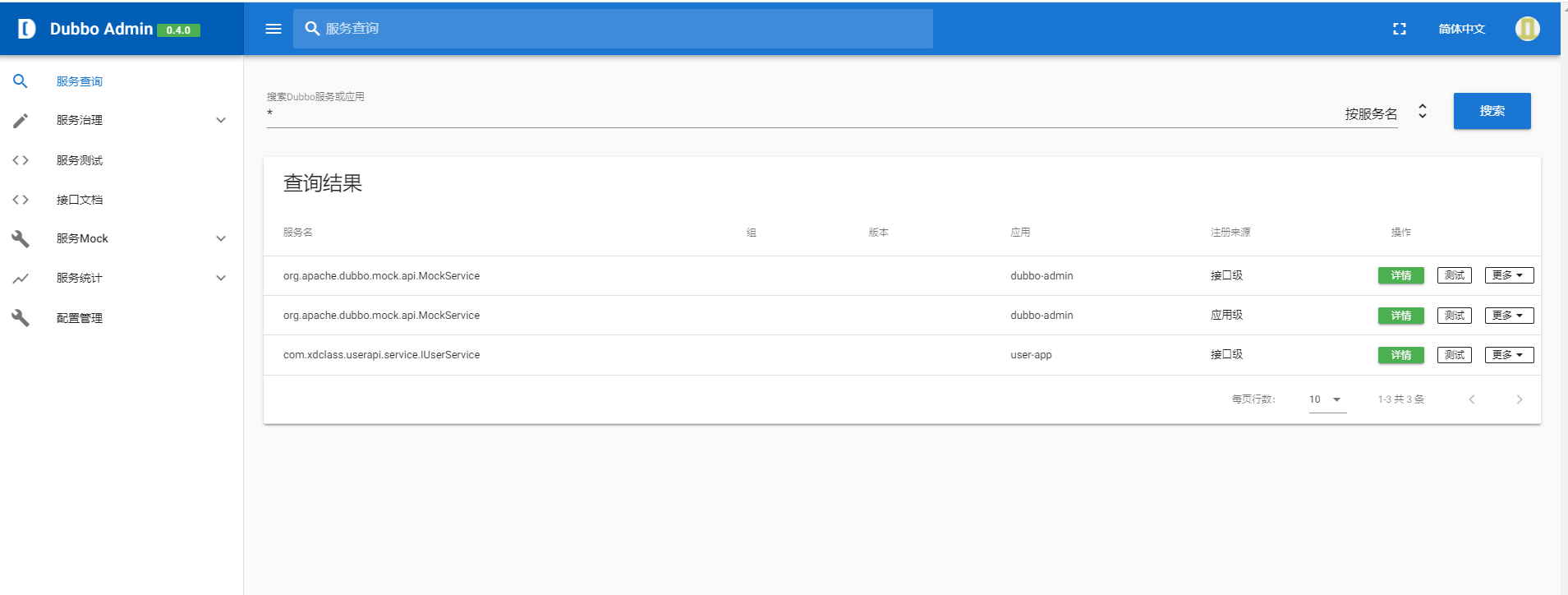Open the user avatar in the header
1568x595 pixels.
pyautogui.click(x=1527, y=29)
